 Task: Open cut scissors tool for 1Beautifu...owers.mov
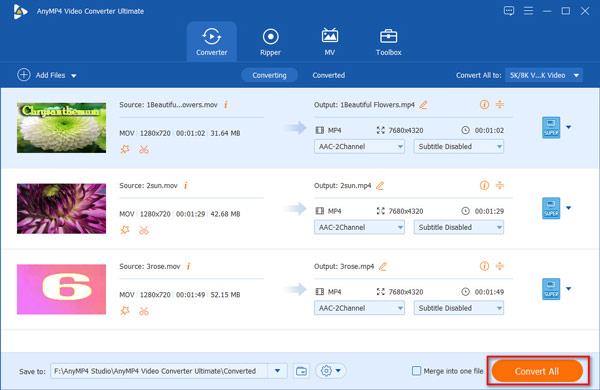click(144, 149)
